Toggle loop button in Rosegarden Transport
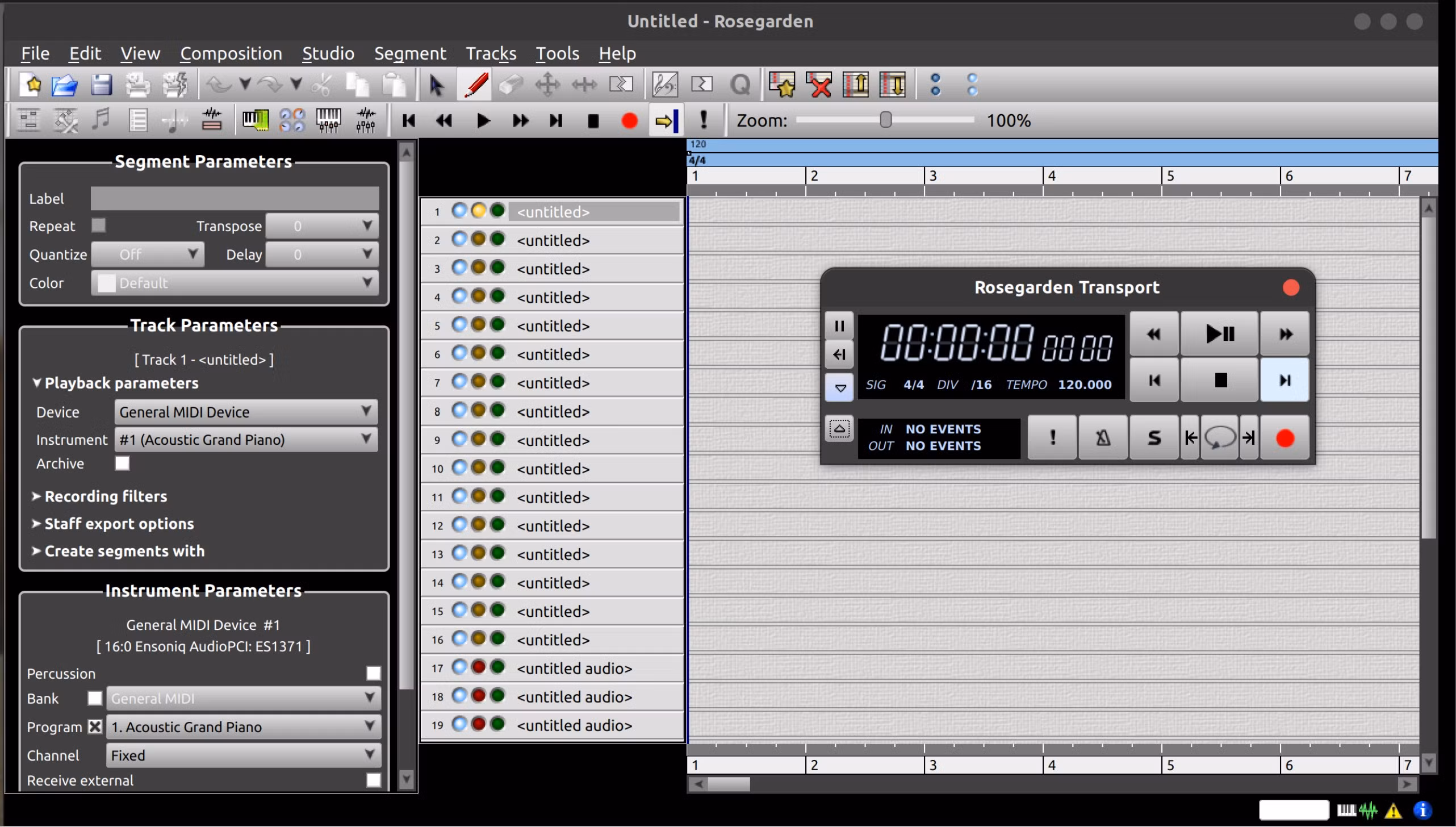1456x827 pixels. pyautogui.click(x=1219, y=437)
